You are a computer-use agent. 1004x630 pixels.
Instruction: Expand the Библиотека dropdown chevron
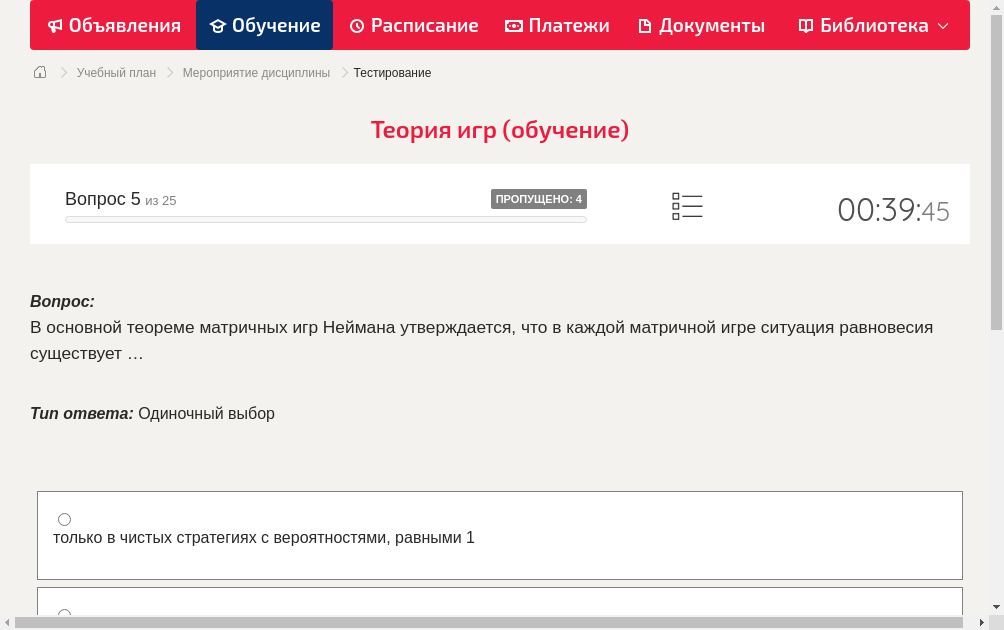[x=943, y=26]
